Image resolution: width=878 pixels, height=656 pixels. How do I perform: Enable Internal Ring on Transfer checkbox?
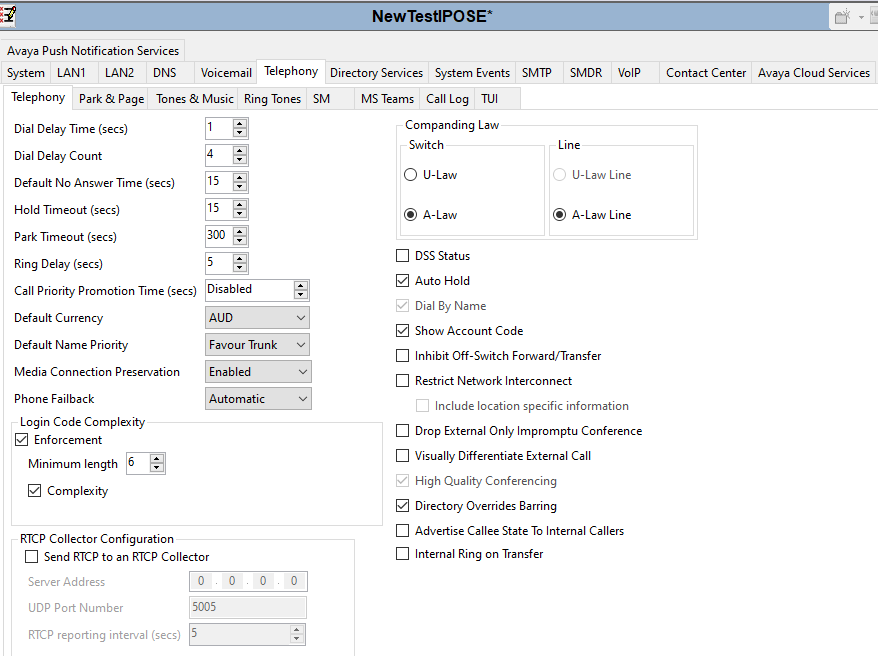pyautogui.click(x=403, y=554)
